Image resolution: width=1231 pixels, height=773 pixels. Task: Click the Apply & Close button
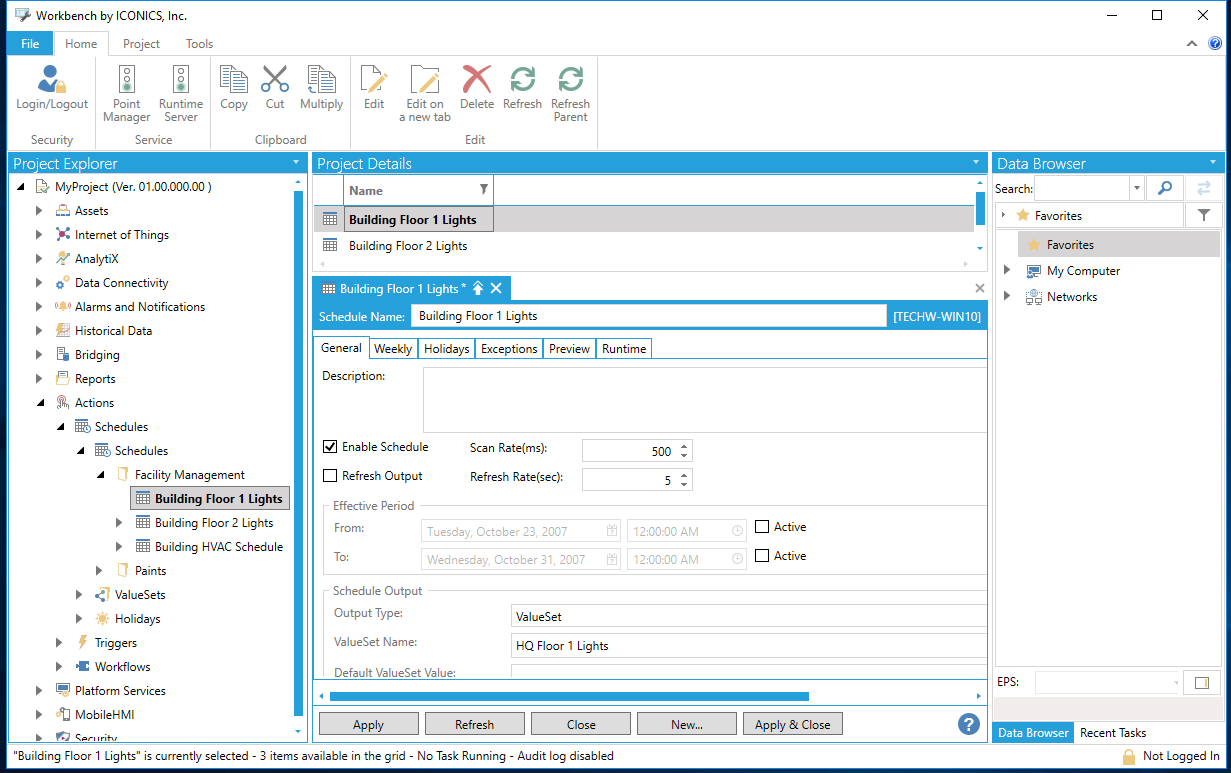(792, 725)
